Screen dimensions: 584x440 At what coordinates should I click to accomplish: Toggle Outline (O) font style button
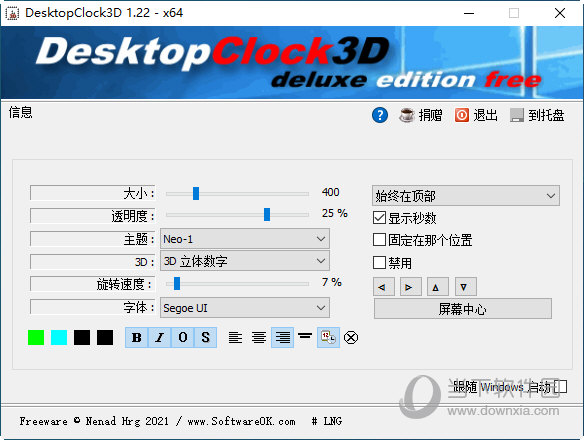(x=182, y=338)
